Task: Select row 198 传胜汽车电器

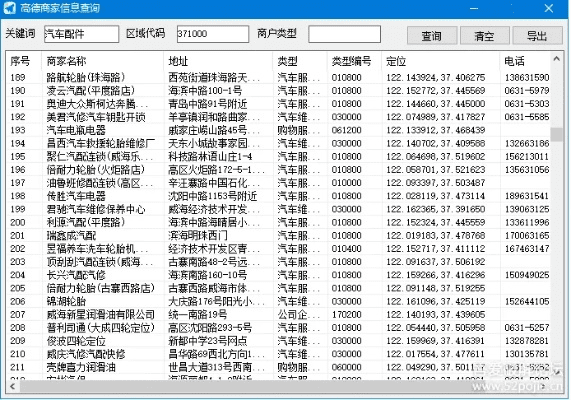Action: coord(279,196)
